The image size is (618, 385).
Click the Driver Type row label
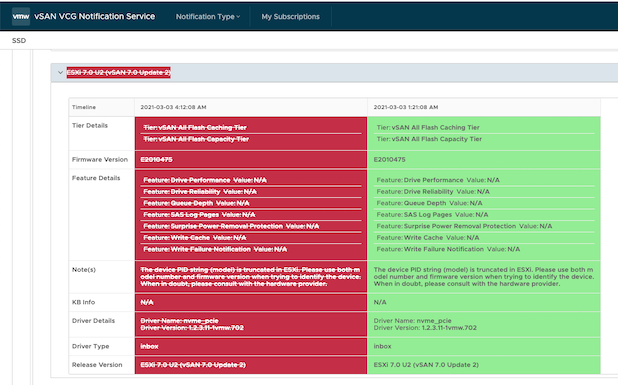(90, 346)
